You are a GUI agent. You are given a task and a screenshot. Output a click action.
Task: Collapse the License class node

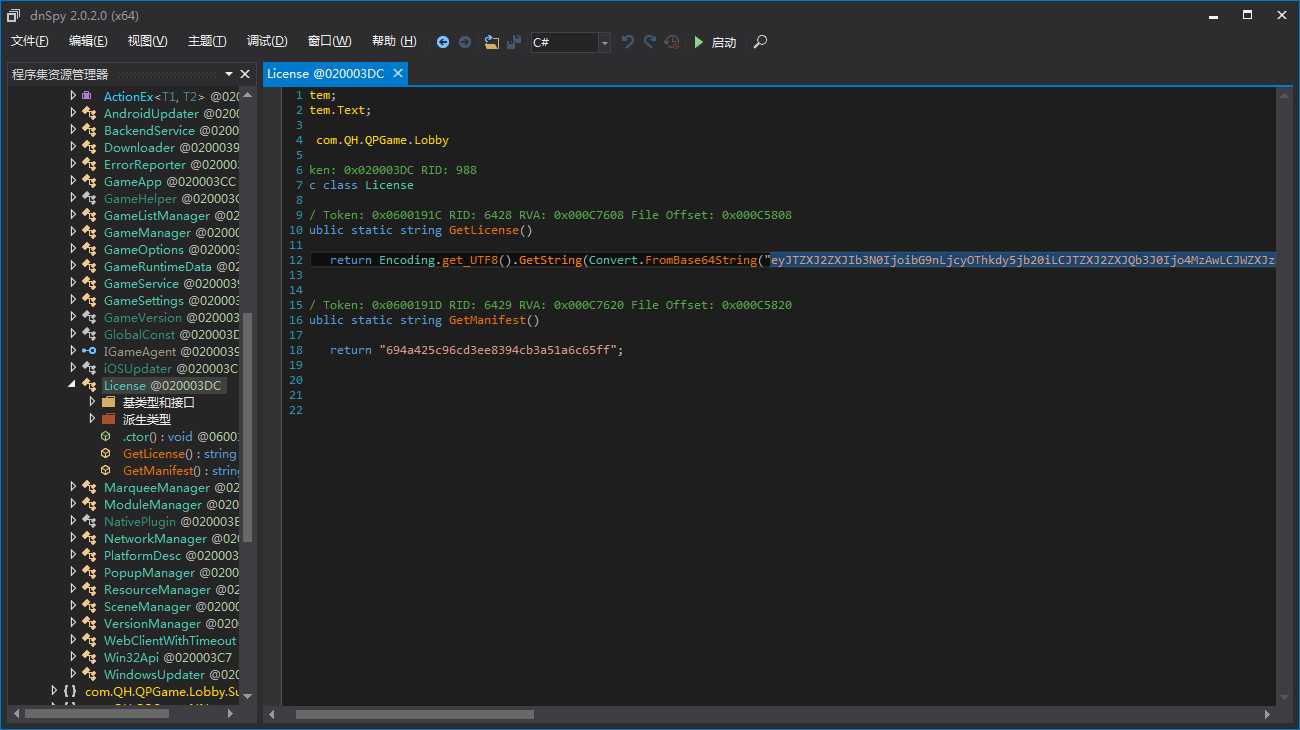[72, 385]
